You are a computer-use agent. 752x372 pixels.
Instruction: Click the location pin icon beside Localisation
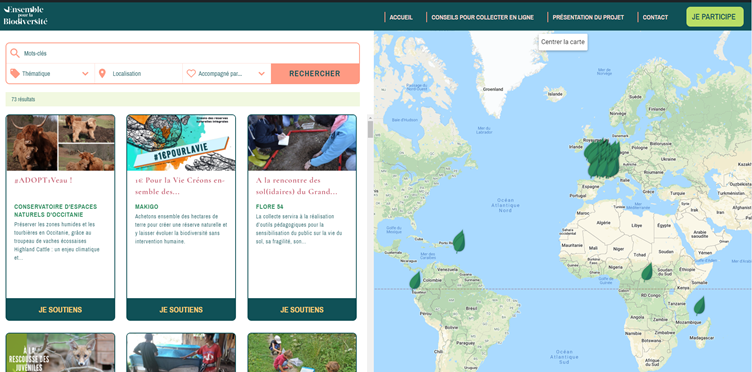click(x=102, y=74)
